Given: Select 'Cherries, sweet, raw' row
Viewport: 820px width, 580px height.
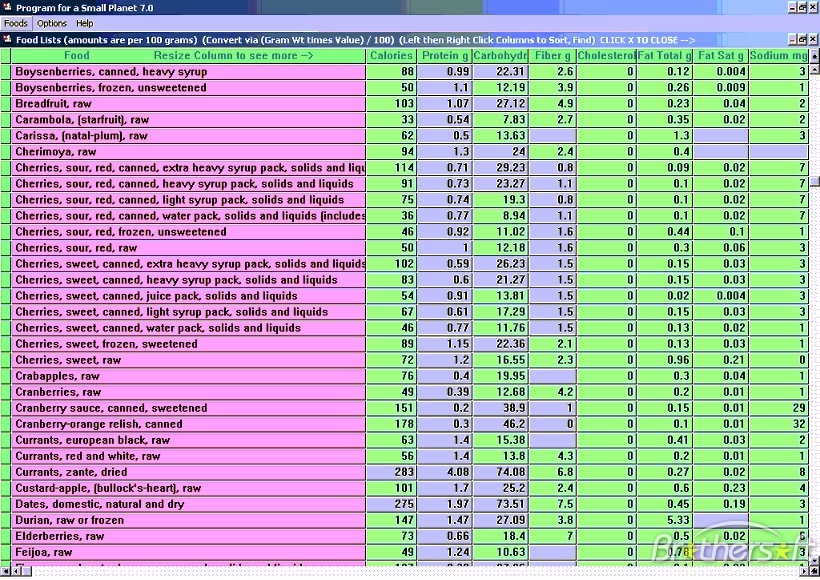Looking at the screenshot, I should [188, 360].
